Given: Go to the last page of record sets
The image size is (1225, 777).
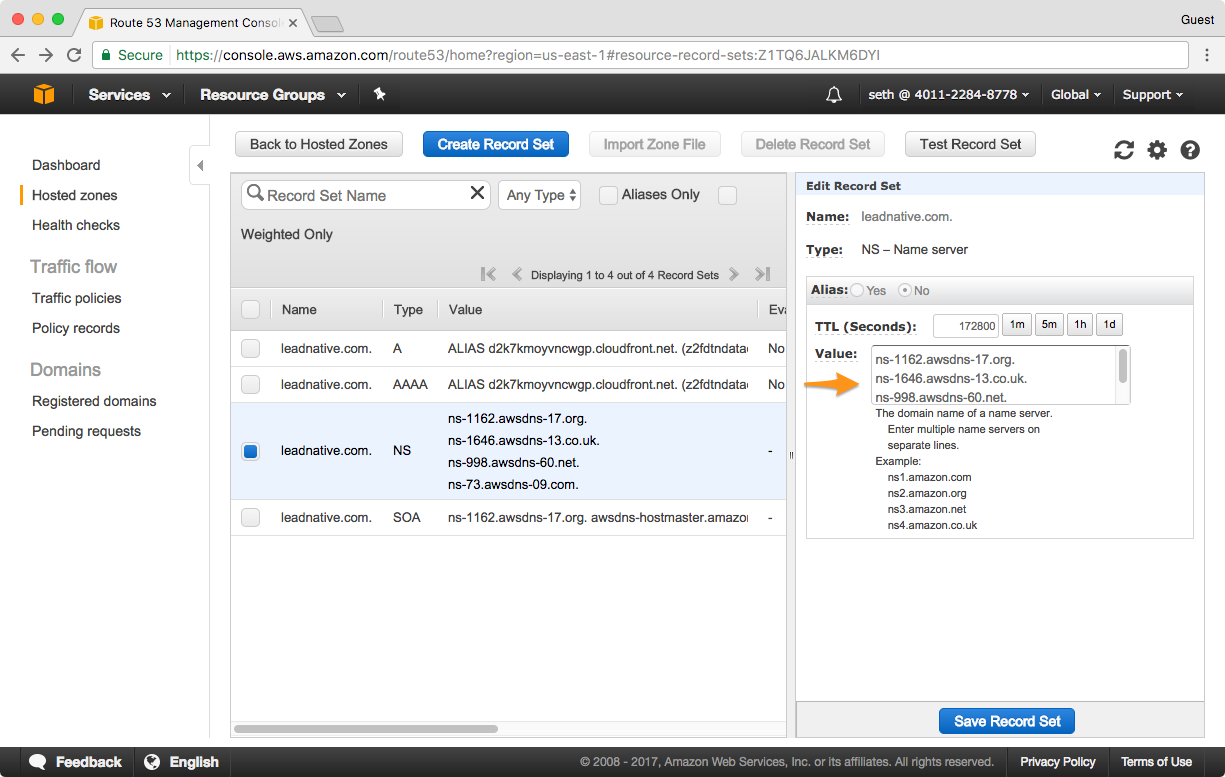Looking at the screenshot, I should pos(762,274).
